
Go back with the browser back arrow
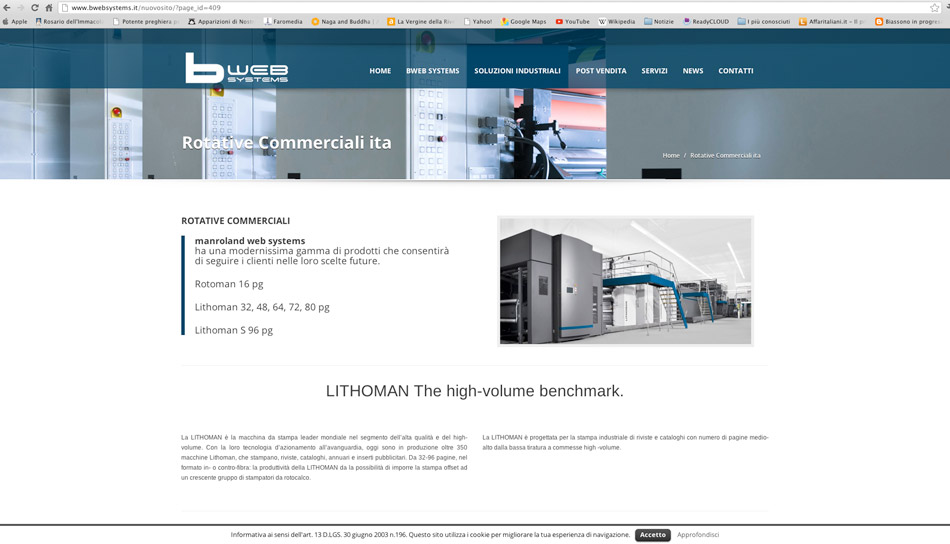click(7, 8)
